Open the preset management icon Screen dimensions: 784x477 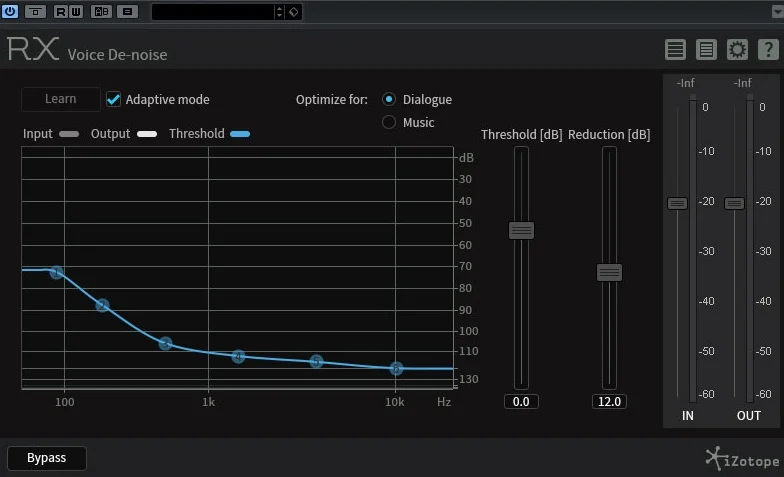tap(128, 11)
